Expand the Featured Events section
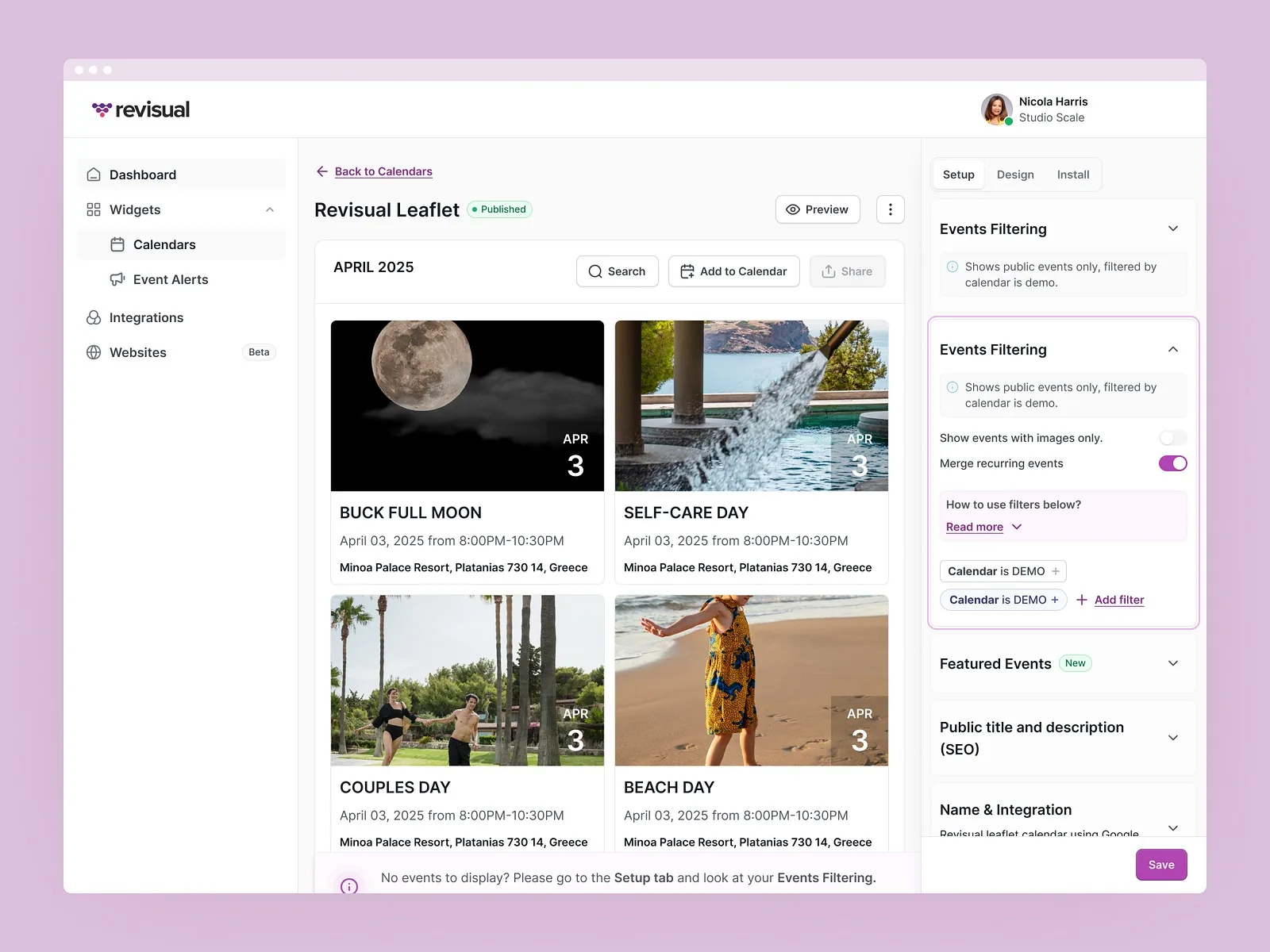 click(x=1173, y=663)
